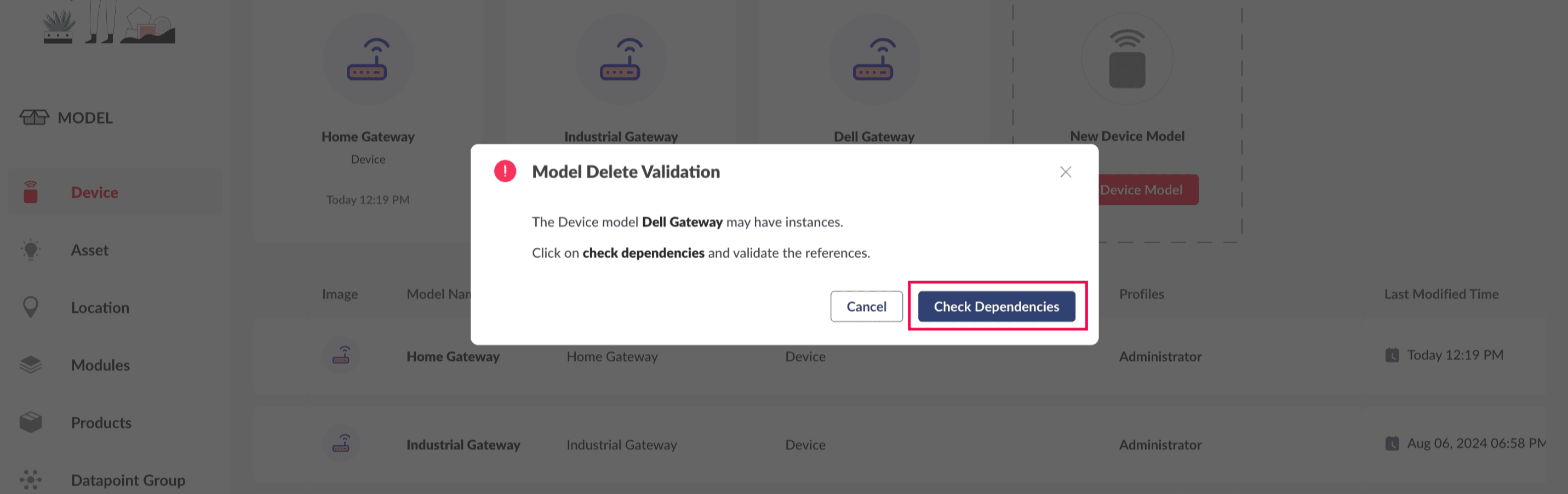Click the Dell Gateway card router icon
This screenshot has height=494, width=1568.
(873, 59)
